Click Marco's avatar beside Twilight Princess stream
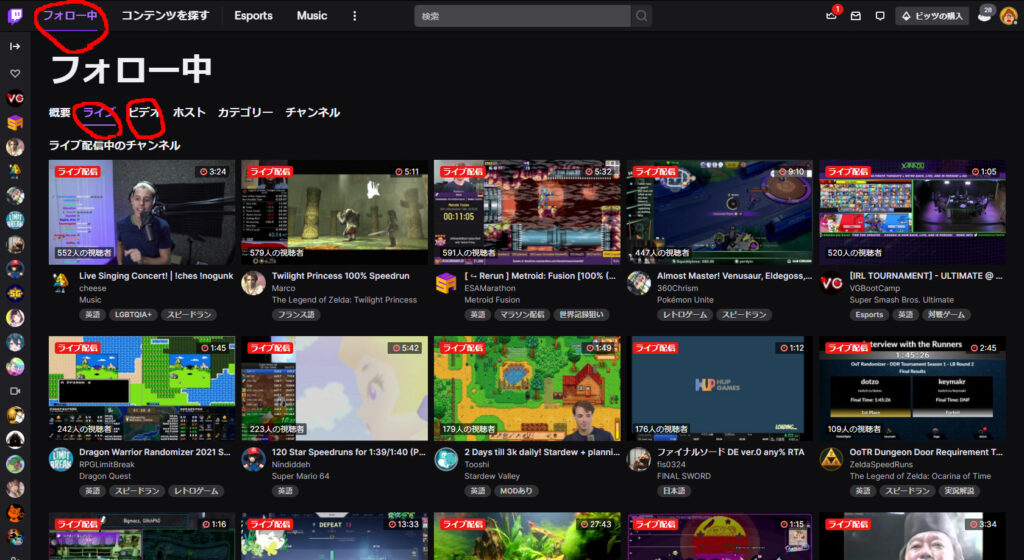 [x=253, y=283]
